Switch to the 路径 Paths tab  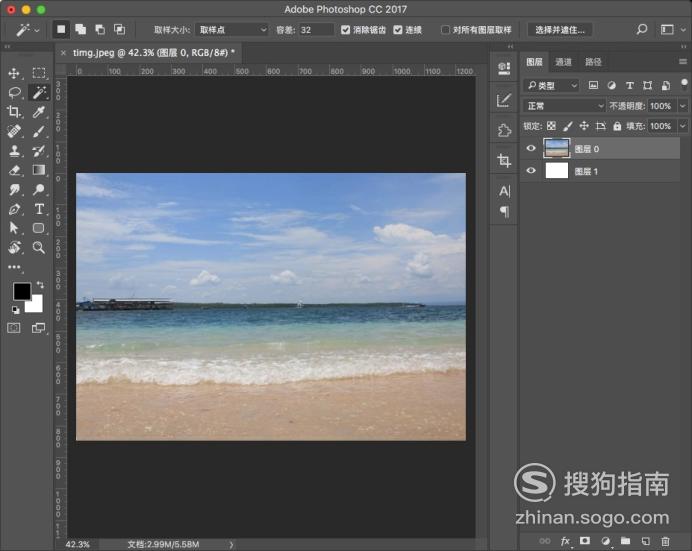tap(593, 62)
